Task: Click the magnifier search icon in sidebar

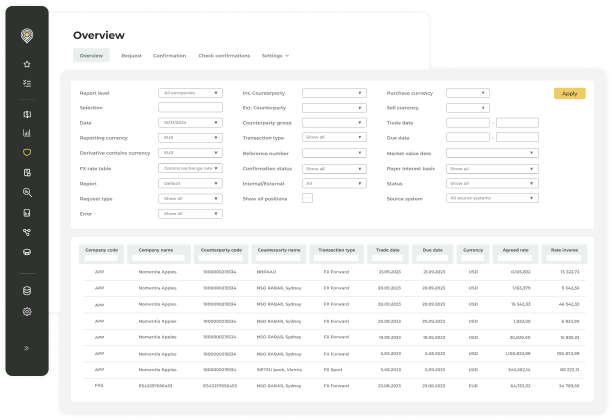Action: tap(27, 192)
